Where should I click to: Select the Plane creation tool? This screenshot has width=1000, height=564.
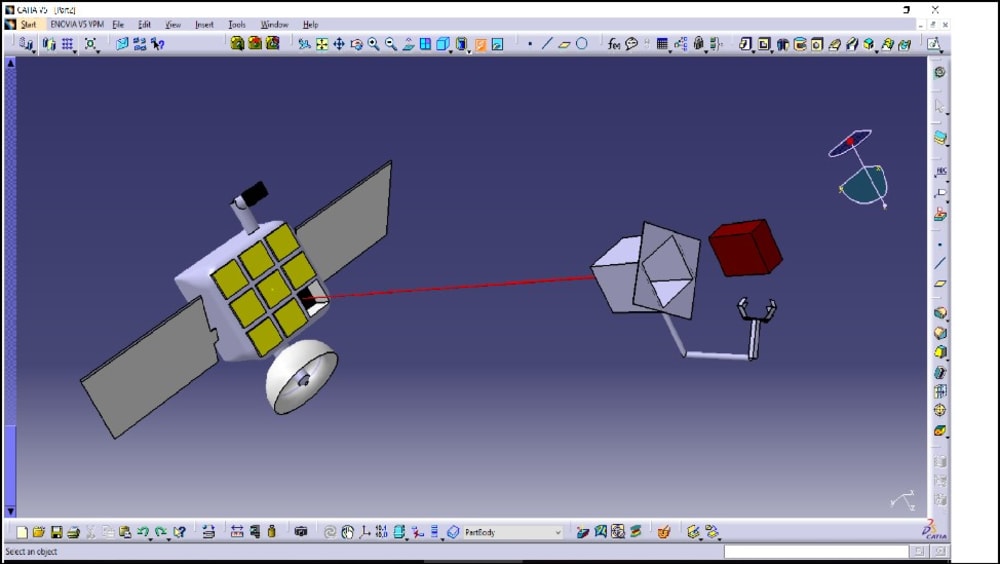coord(564,43)
